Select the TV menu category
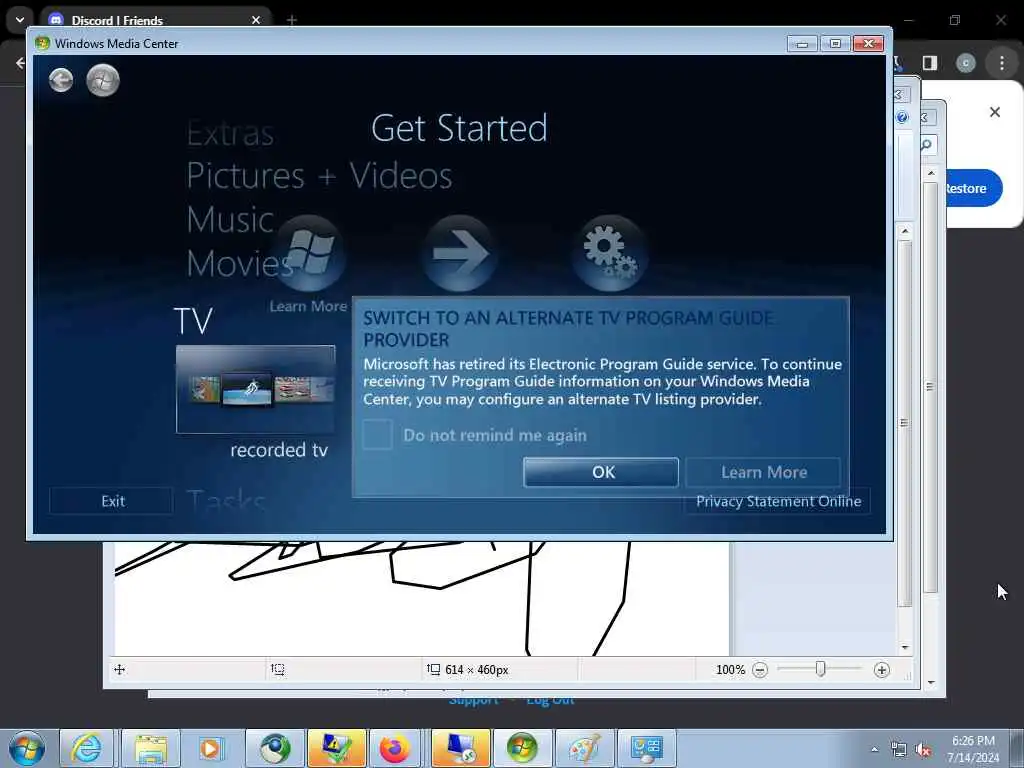1024x768 pixels. pyautogui.click(x=193, y=321)
